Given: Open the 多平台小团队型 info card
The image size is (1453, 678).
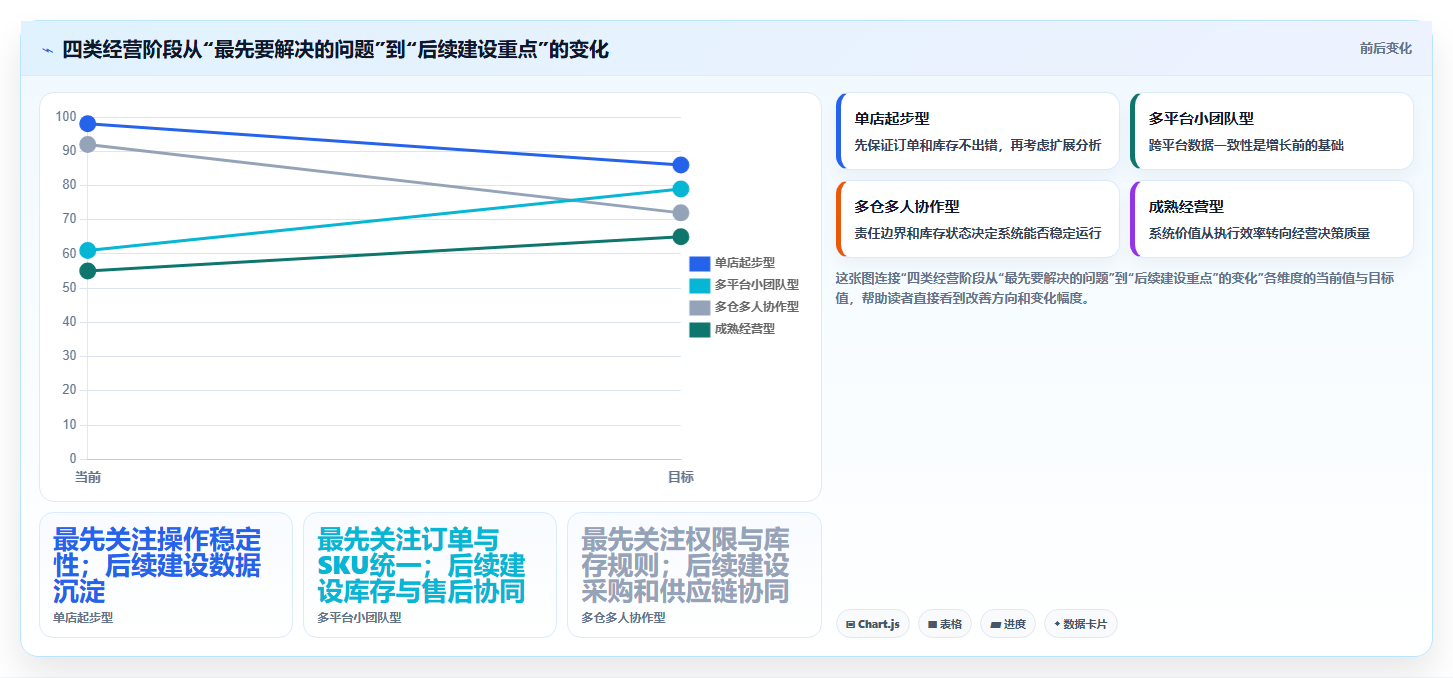Looking at the screenshot, I should pos(1272,131).
